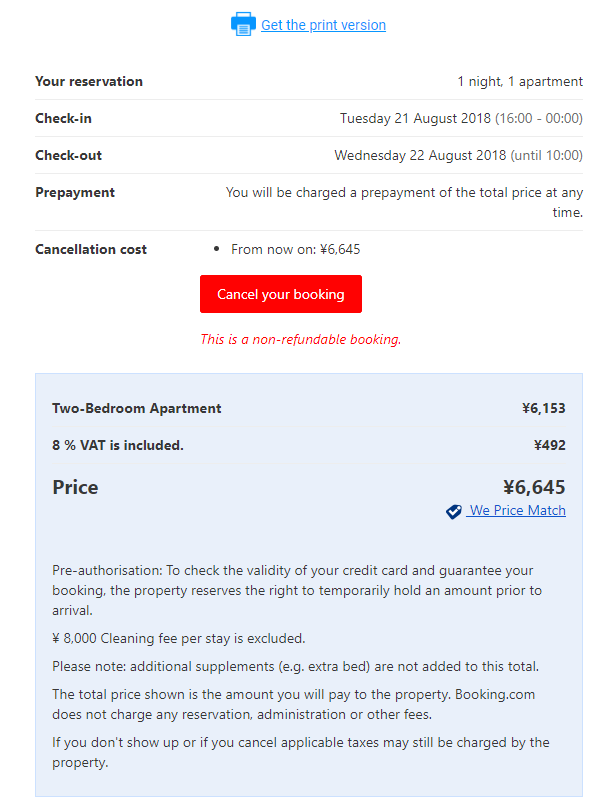The height and width of the screenshot is (807, 615).
Task: Click the '8 % VAT is included' line
Action: (x=118, y=445)
